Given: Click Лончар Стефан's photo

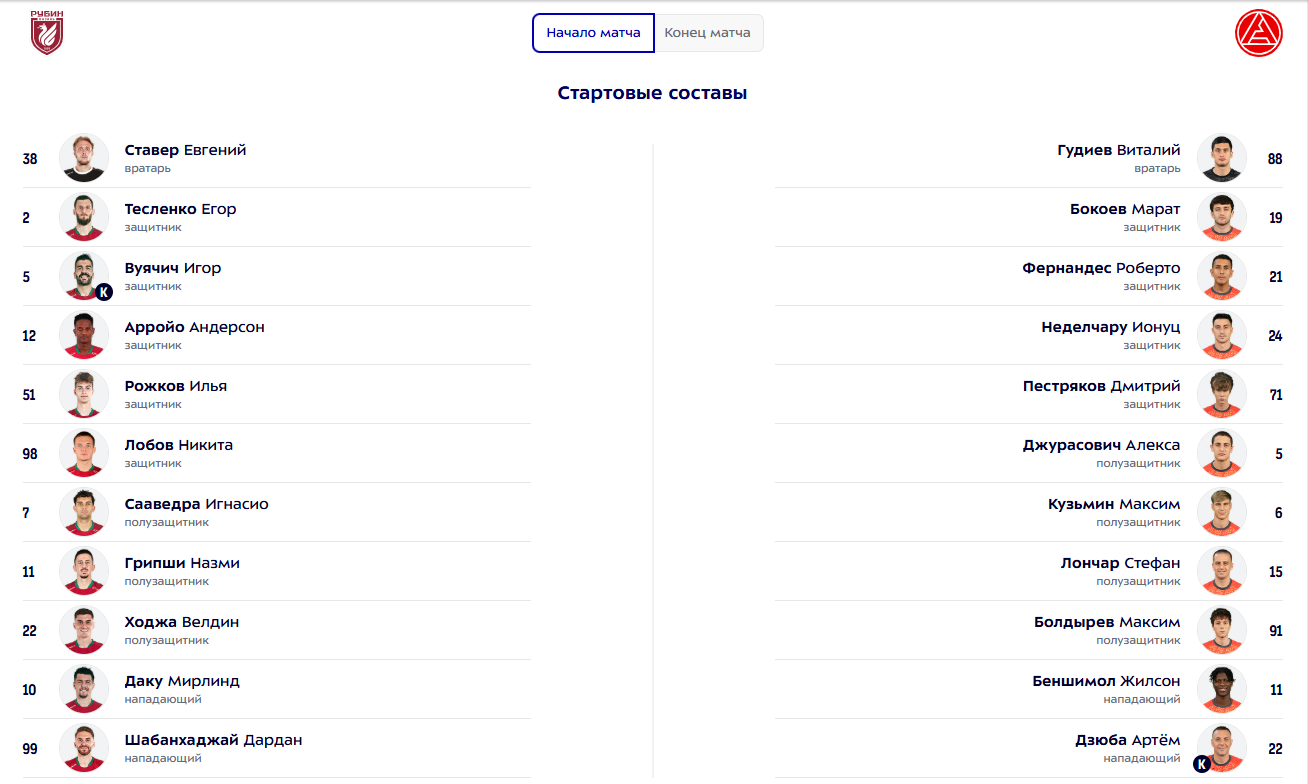Looking at the screenshot, I should 1221,571.
